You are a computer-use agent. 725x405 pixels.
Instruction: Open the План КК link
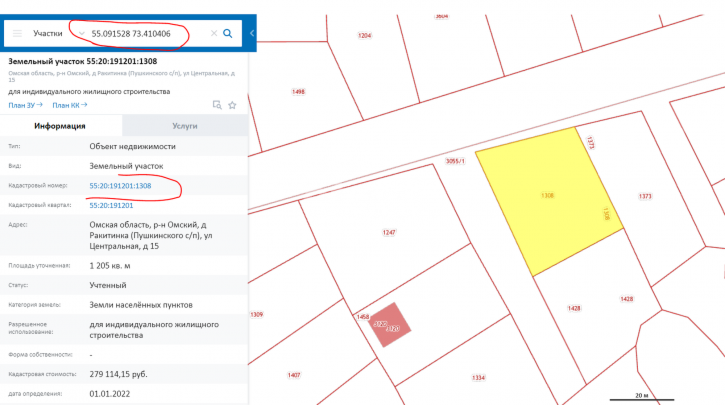click(70, 105)
